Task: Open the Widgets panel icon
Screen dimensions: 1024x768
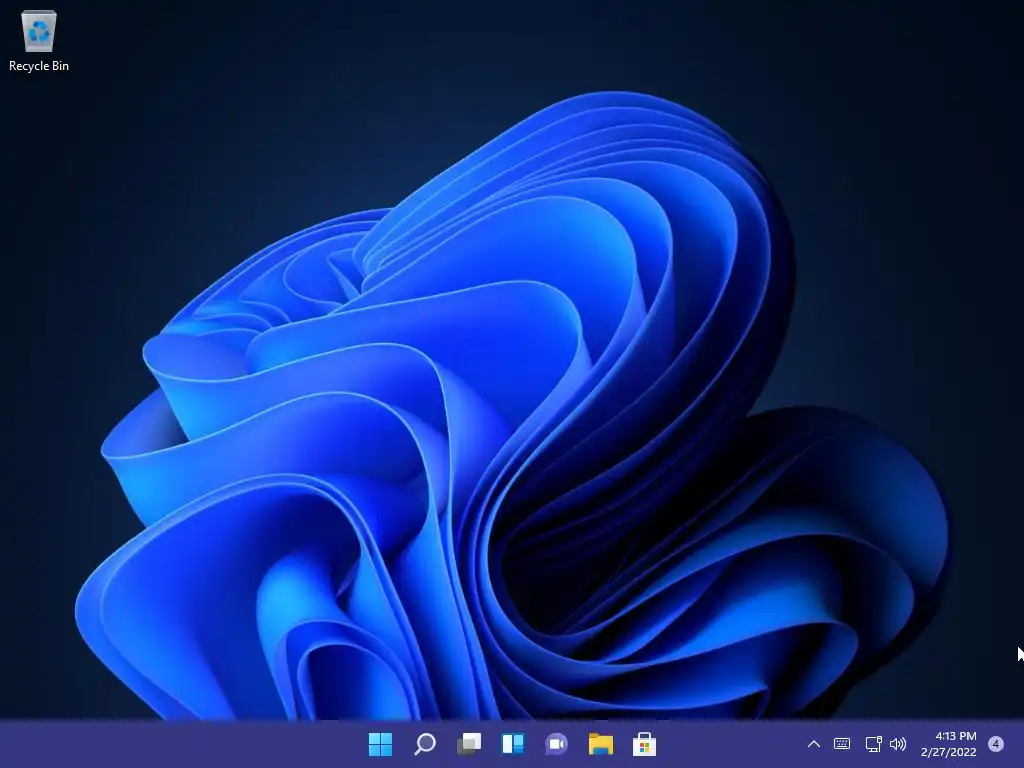Action: point(513,744)
